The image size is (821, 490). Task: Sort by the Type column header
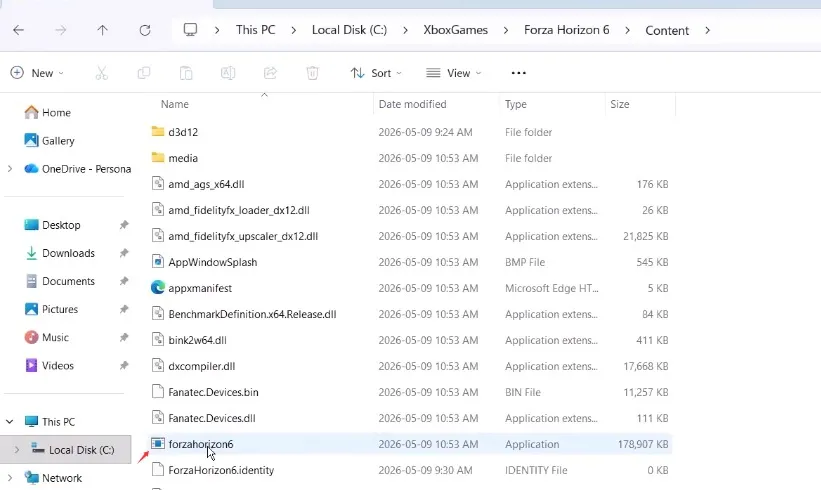pyautogui.click(x=516, y=104)
